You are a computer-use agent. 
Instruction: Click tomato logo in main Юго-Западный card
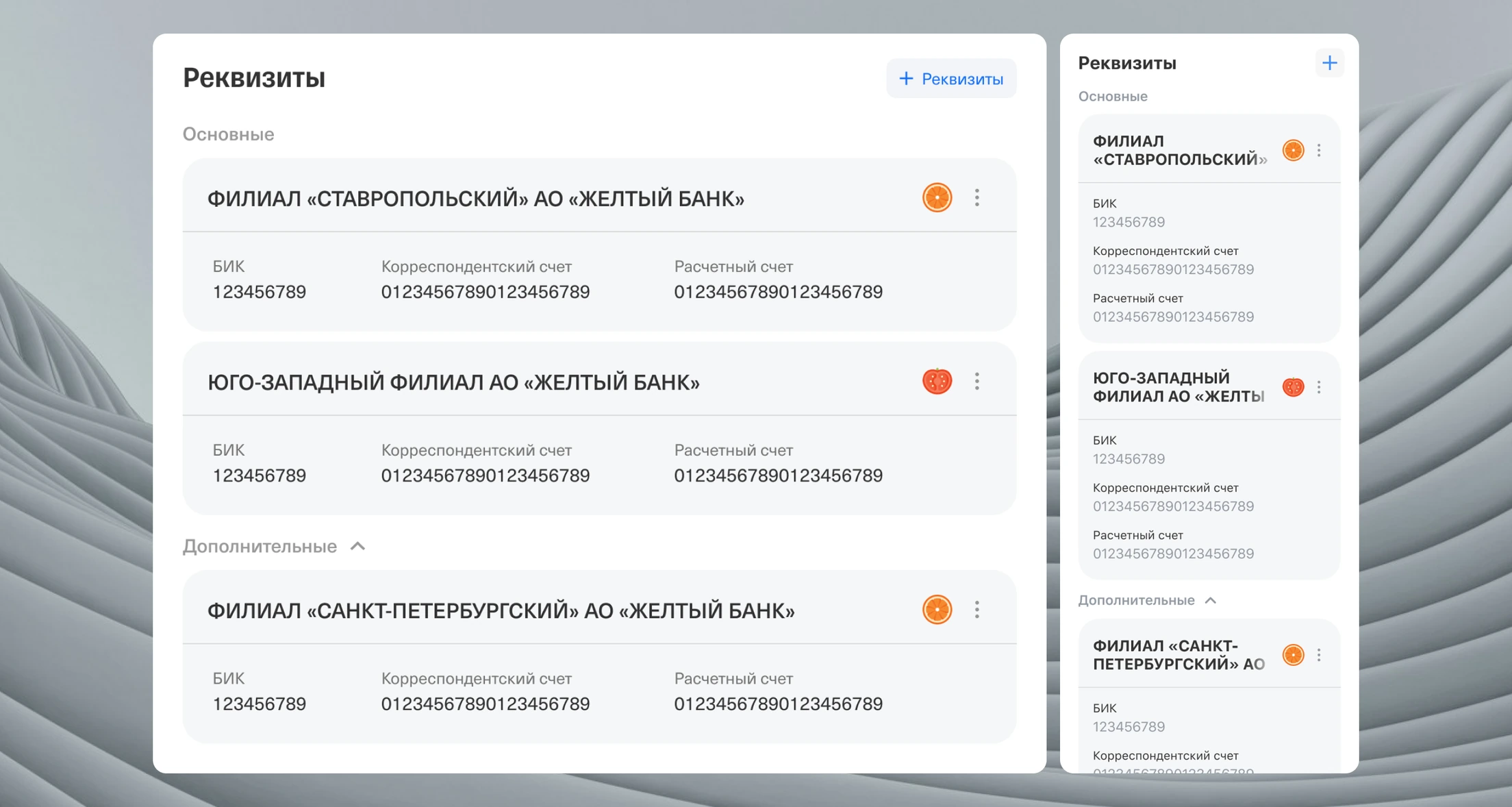pyautogui.click(x=937, y=381)
